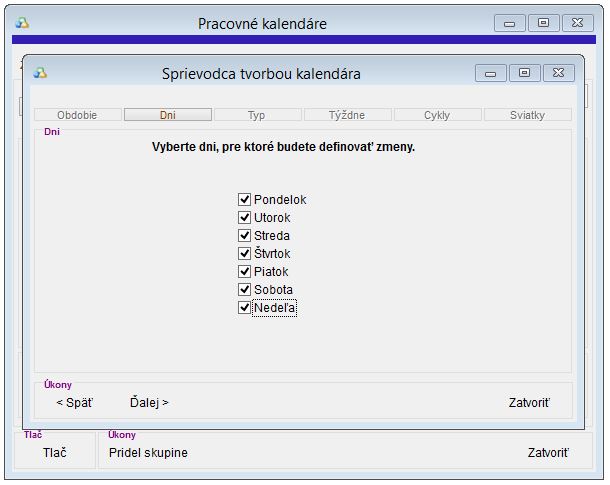Deselect the Sobota checkbox

coord(244,289)
